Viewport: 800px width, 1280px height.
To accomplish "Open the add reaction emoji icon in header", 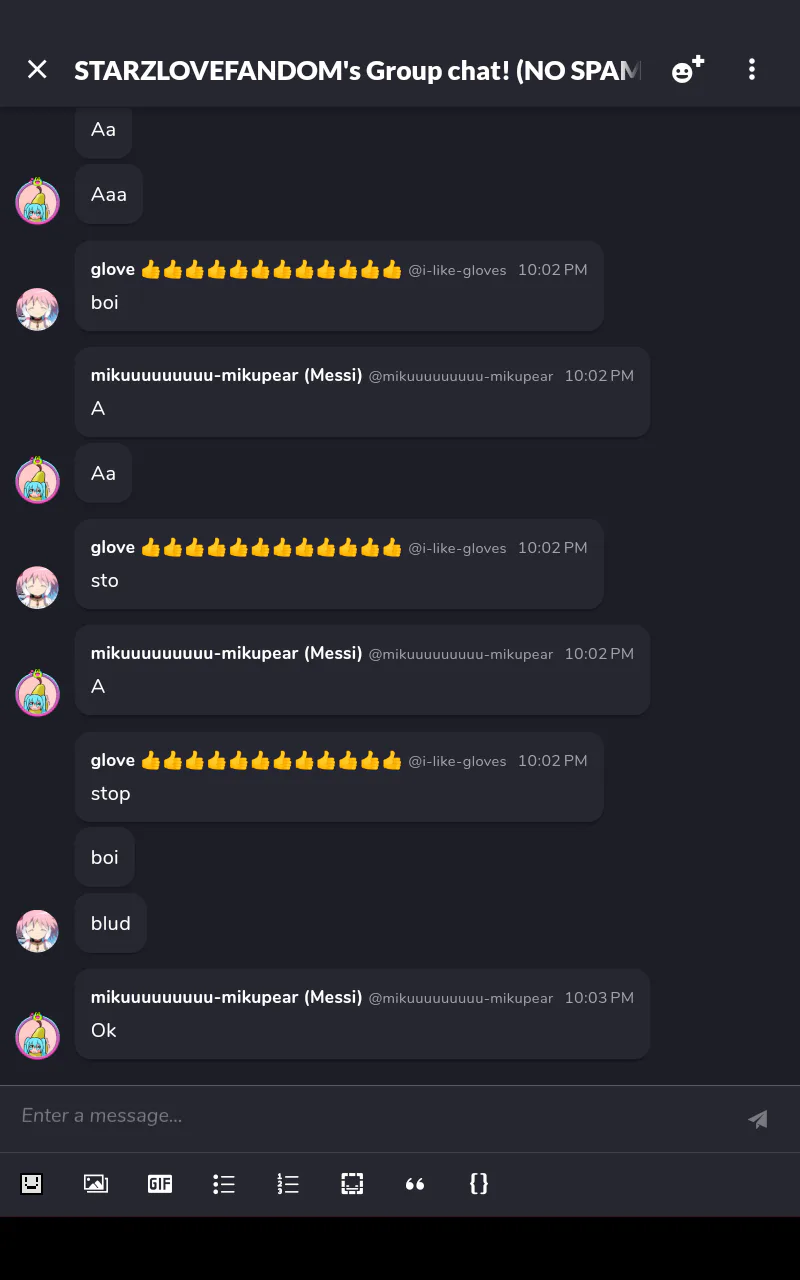I will click(688, 69).
